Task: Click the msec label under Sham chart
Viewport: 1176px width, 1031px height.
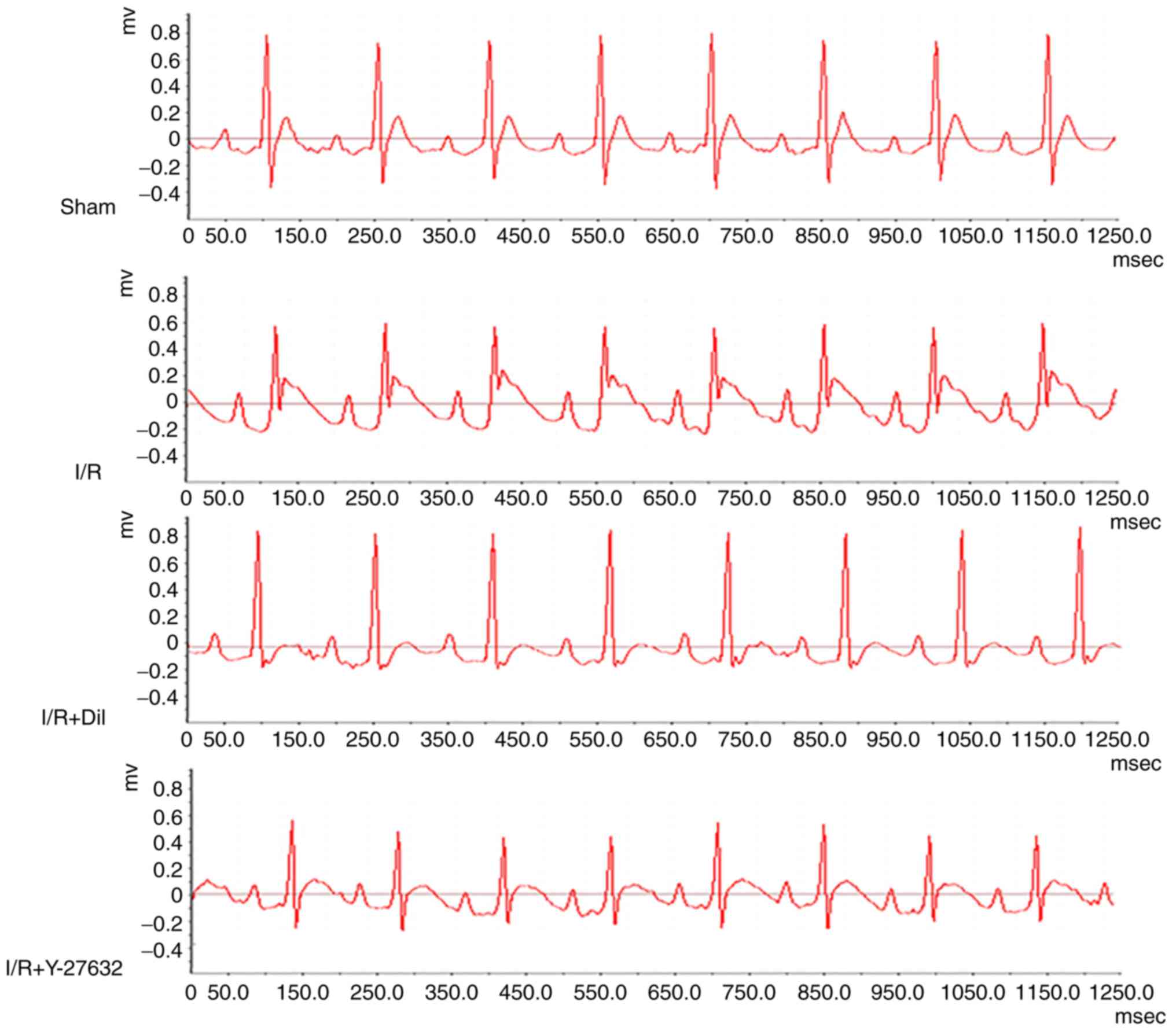Action: [x=1137, y=261]
